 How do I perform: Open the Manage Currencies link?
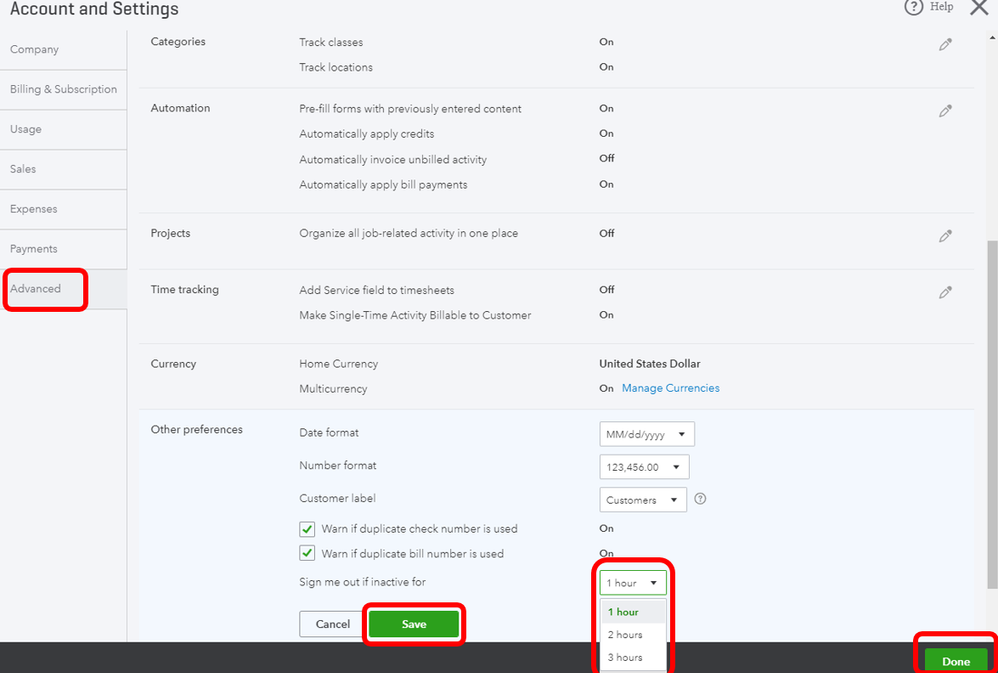pos(670,388)
